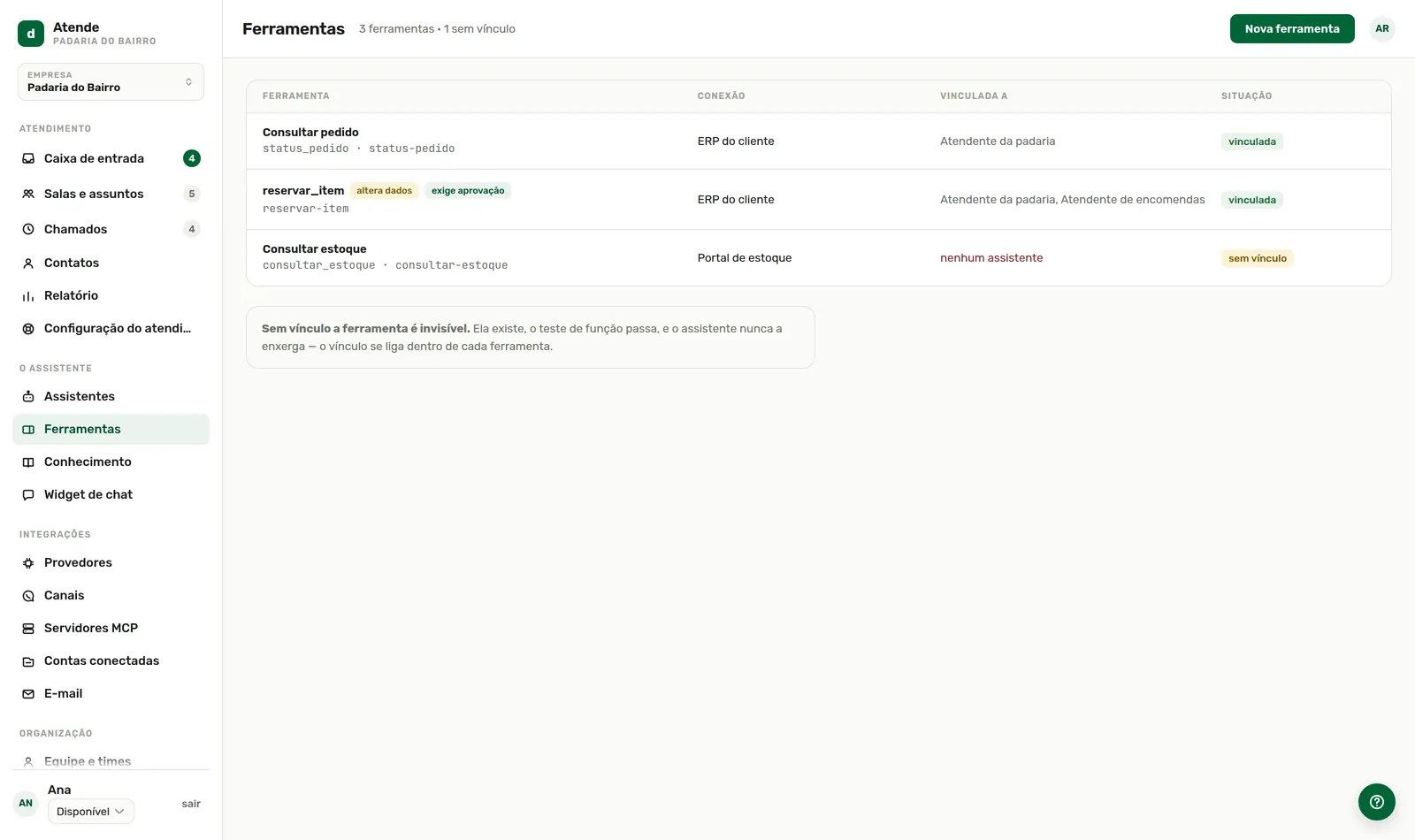Screen dimensions: 1415x840
Task: Click the sem vínculo status badge
Action: tap(1257, 258)
